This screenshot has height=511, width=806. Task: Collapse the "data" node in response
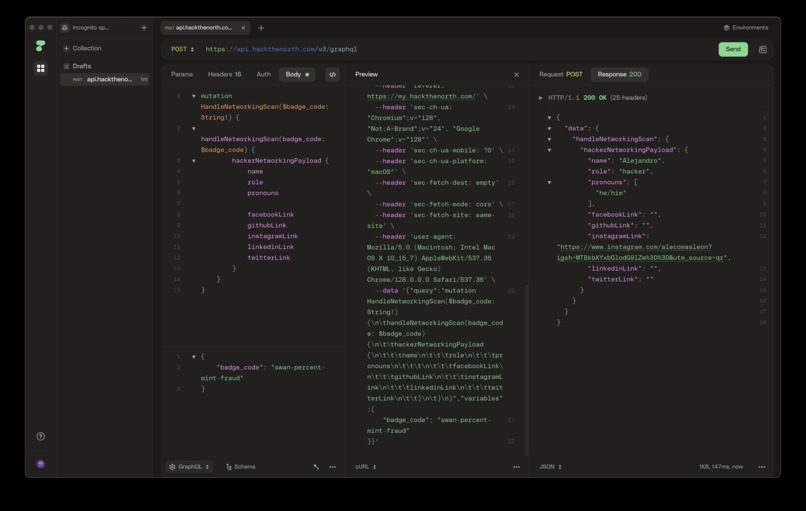click(x=549, y=129)
